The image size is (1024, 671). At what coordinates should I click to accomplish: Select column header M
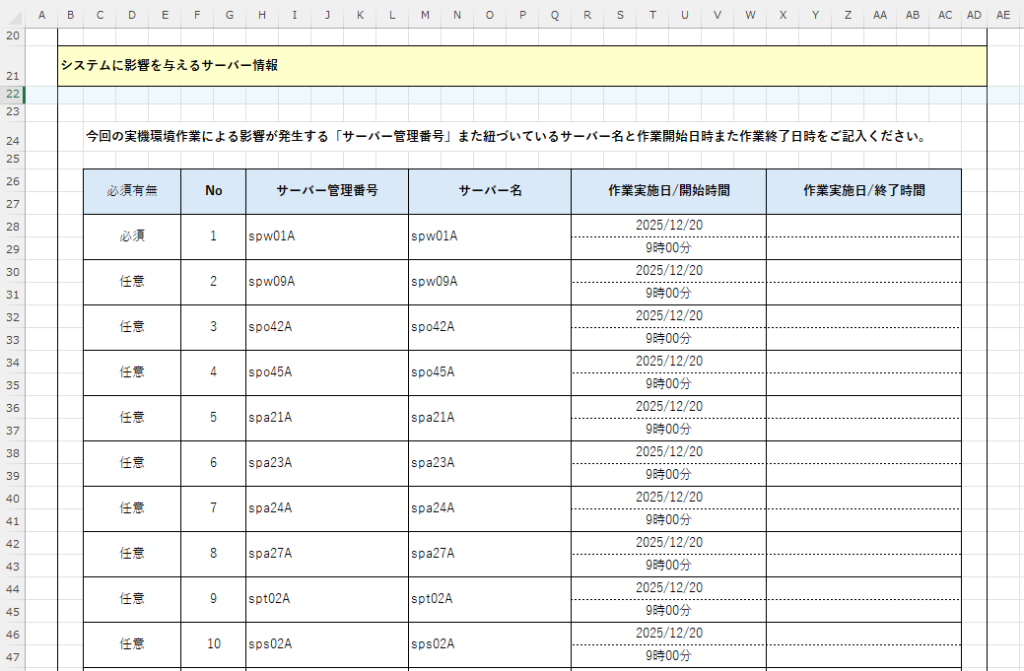425,15
